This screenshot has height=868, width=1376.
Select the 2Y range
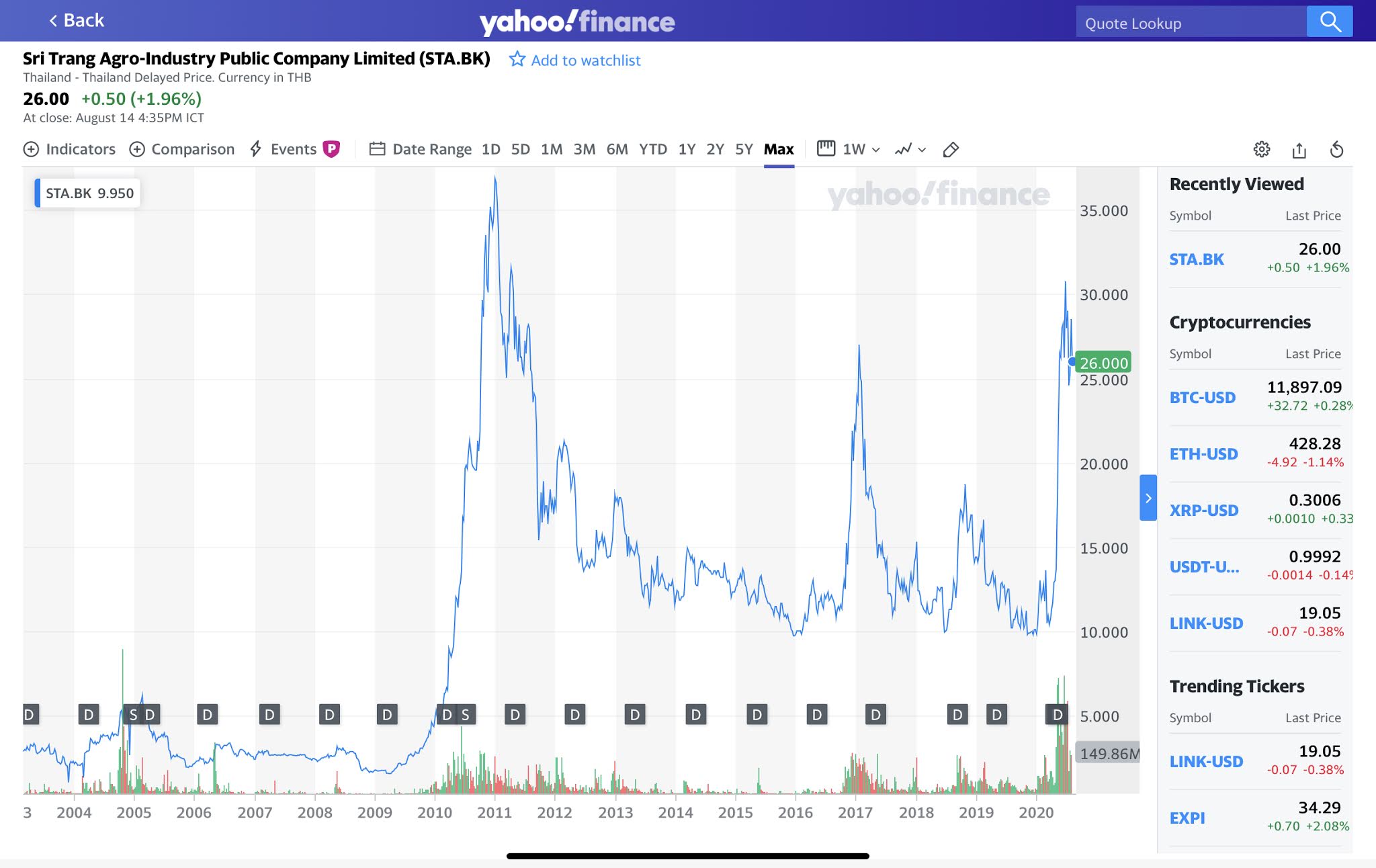pyautogui.click(x=715, y=149)
